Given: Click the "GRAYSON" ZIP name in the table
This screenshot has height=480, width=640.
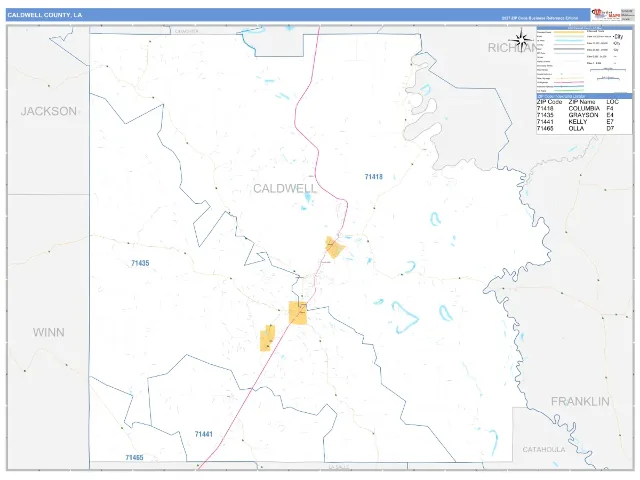Looking at the screenshot, I should coord(583,115).
